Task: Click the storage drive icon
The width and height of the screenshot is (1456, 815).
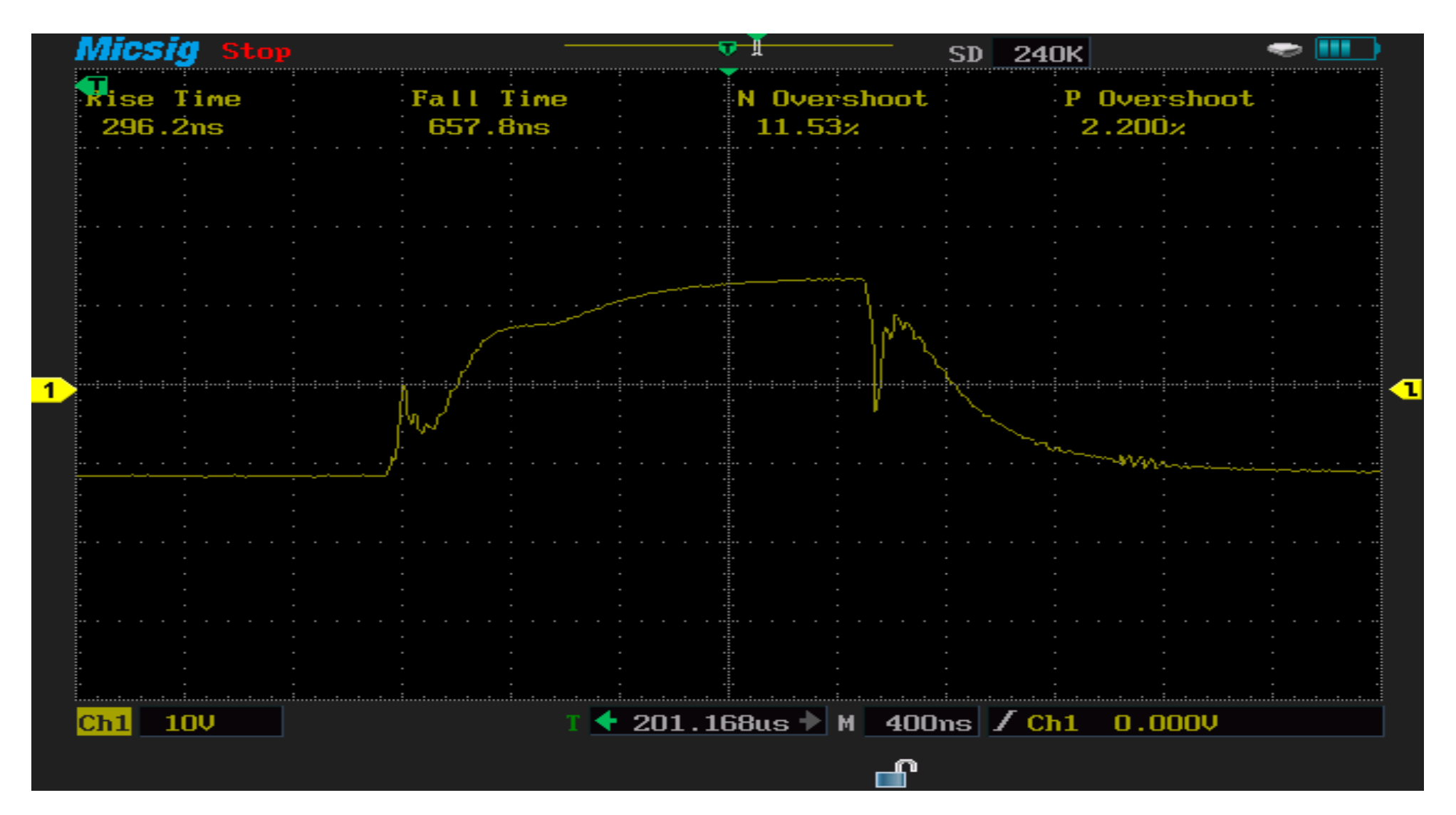Action: point(1284,50)
